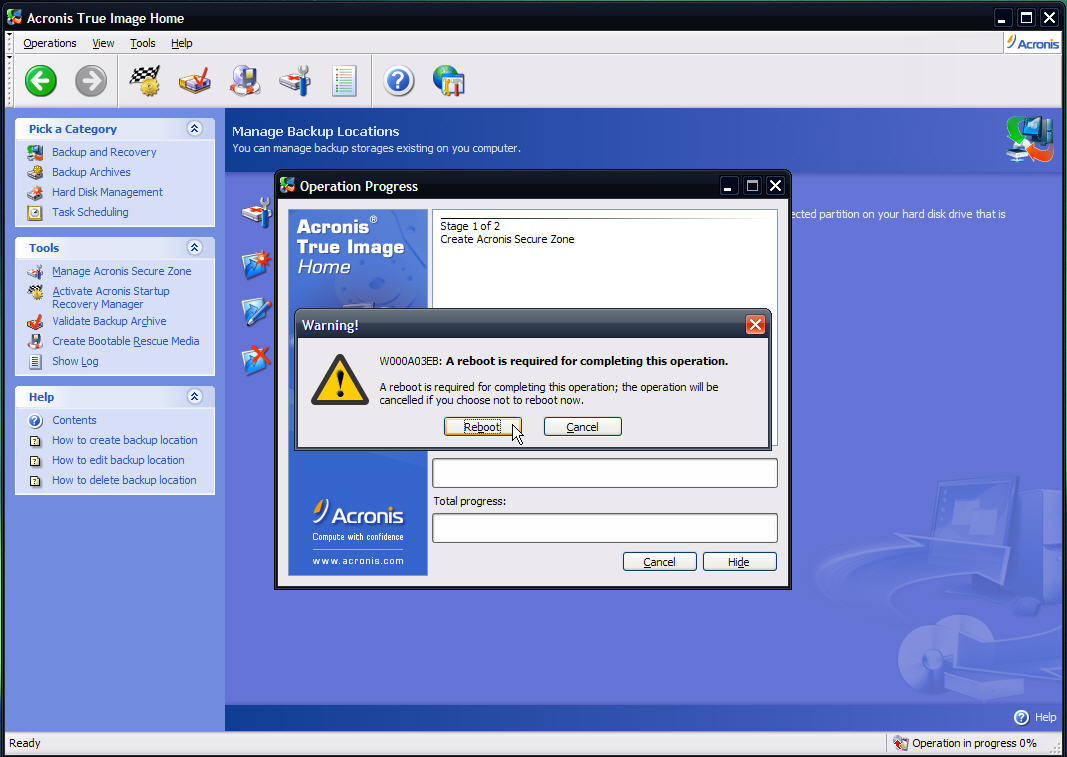1067x757 pixels.
Task: Click the yellow warning triangle icon
Action: tap(340, 380)
